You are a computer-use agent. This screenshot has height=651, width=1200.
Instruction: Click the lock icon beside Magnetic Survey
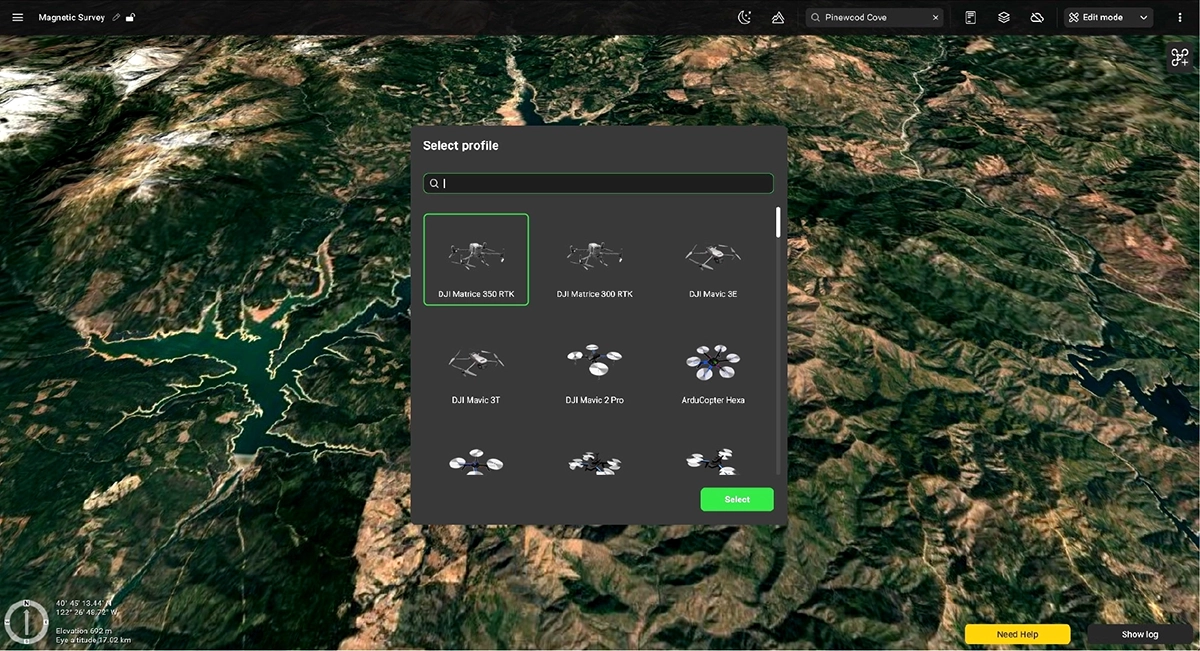131,17
